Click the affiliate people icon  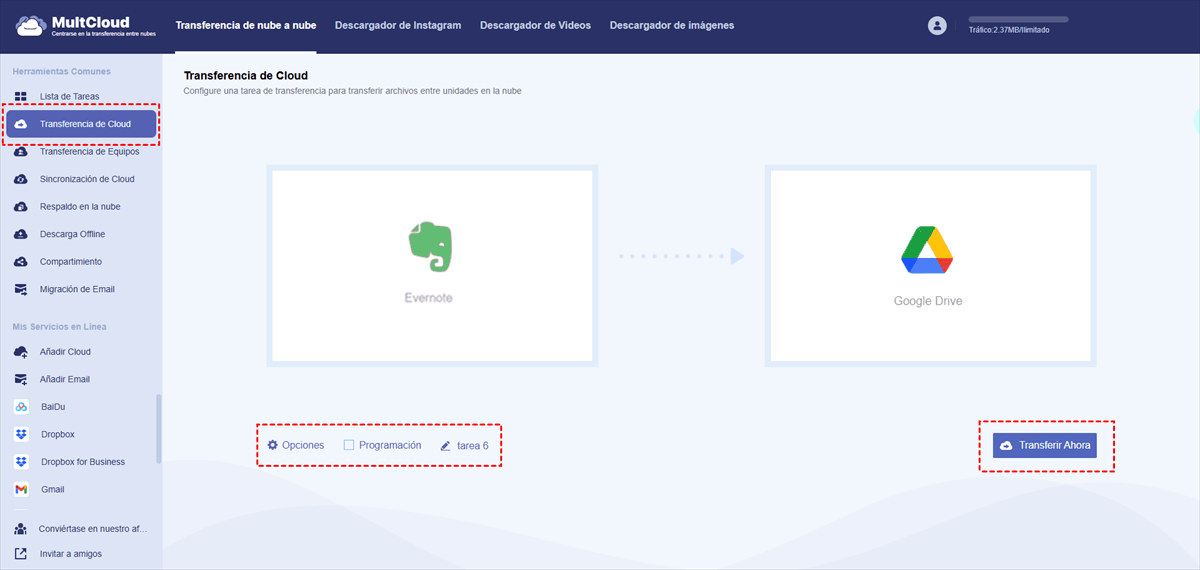click(x=20, y=528)
